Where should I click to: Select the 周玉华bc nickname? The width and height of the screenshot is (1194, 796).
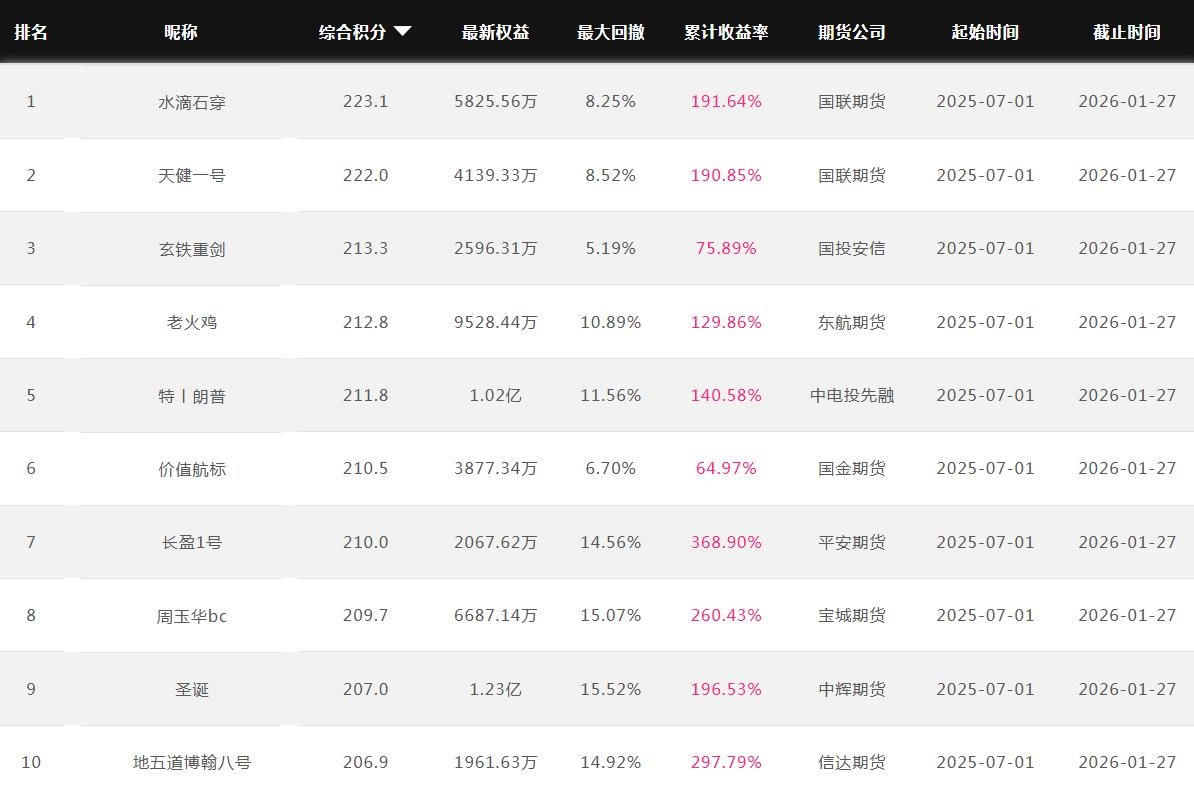[192, 616]
